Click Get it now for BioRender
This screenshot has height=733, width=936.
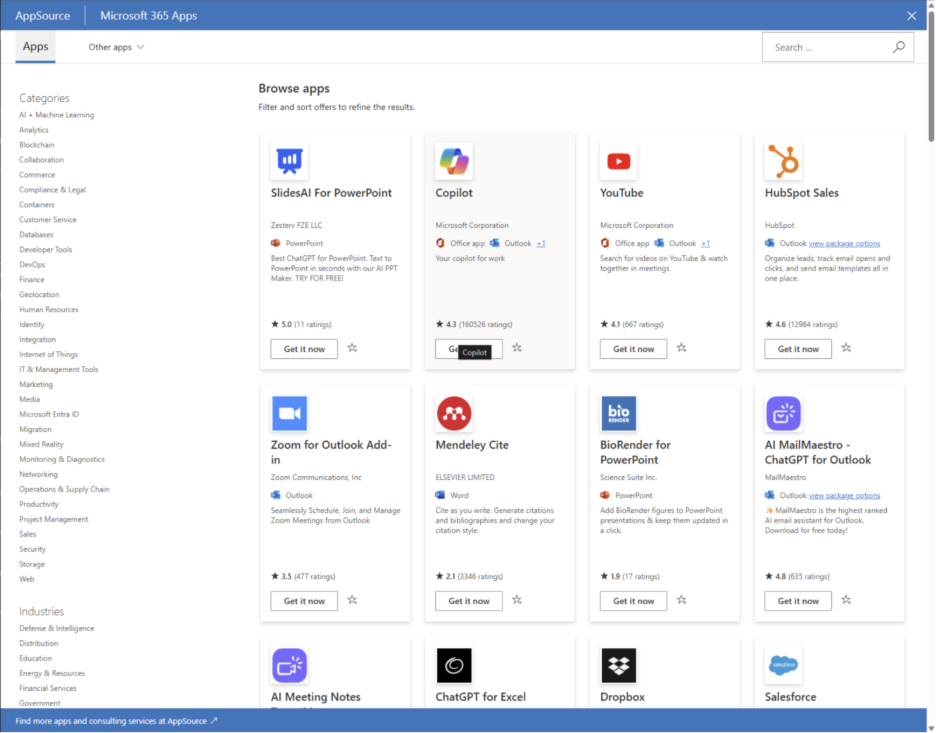click(x=633, y=601)
